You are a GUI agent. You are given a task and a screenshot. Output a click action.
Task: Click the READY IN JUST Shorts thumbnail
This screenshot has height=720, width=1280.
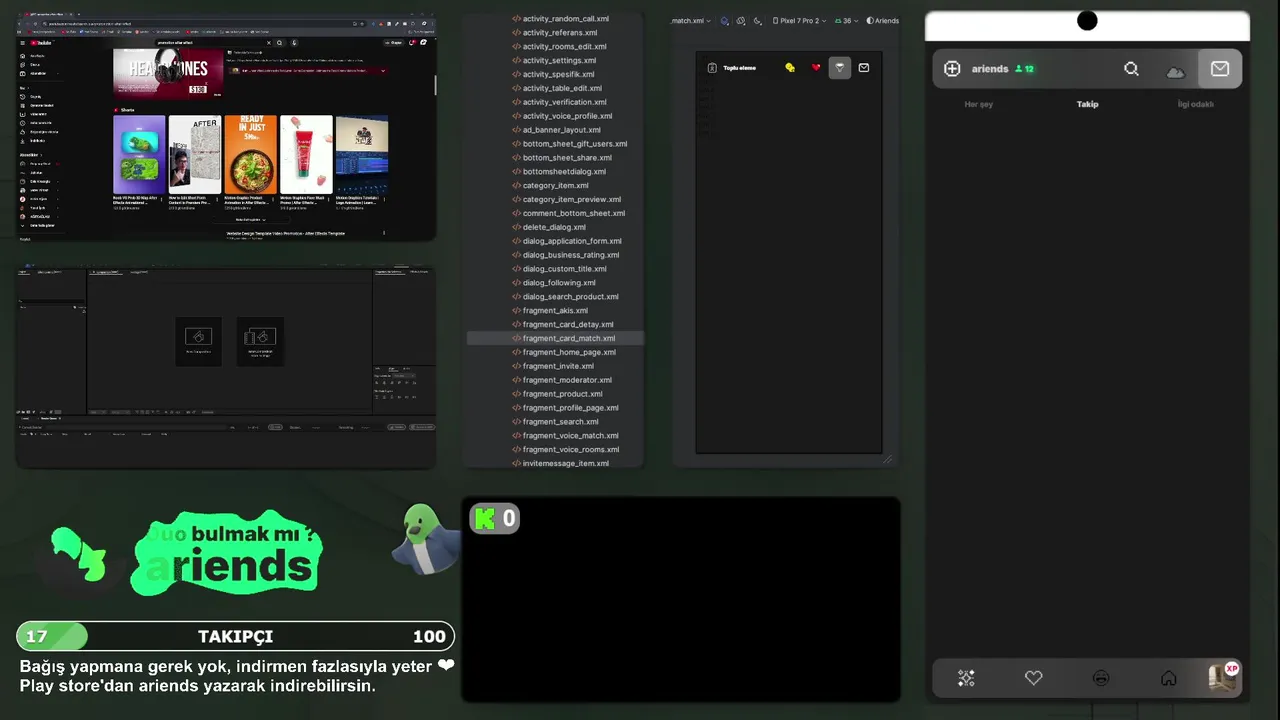[x=250, y=154]
